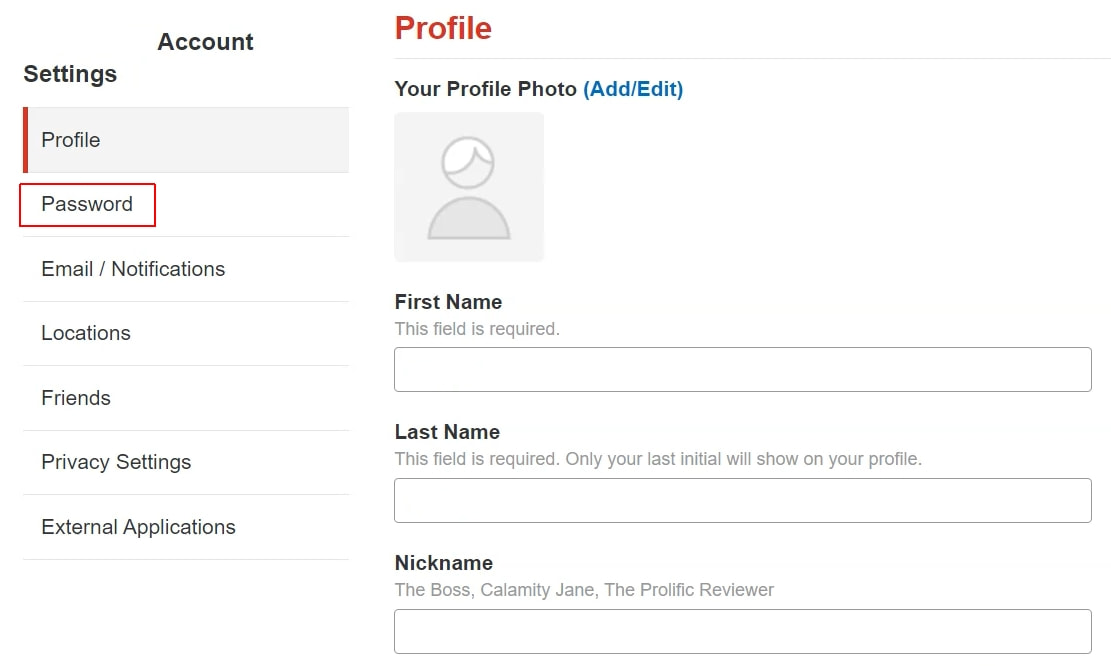Click the Nickname field label
This screenshot has height=666, width=1111.
click(443, 563)
